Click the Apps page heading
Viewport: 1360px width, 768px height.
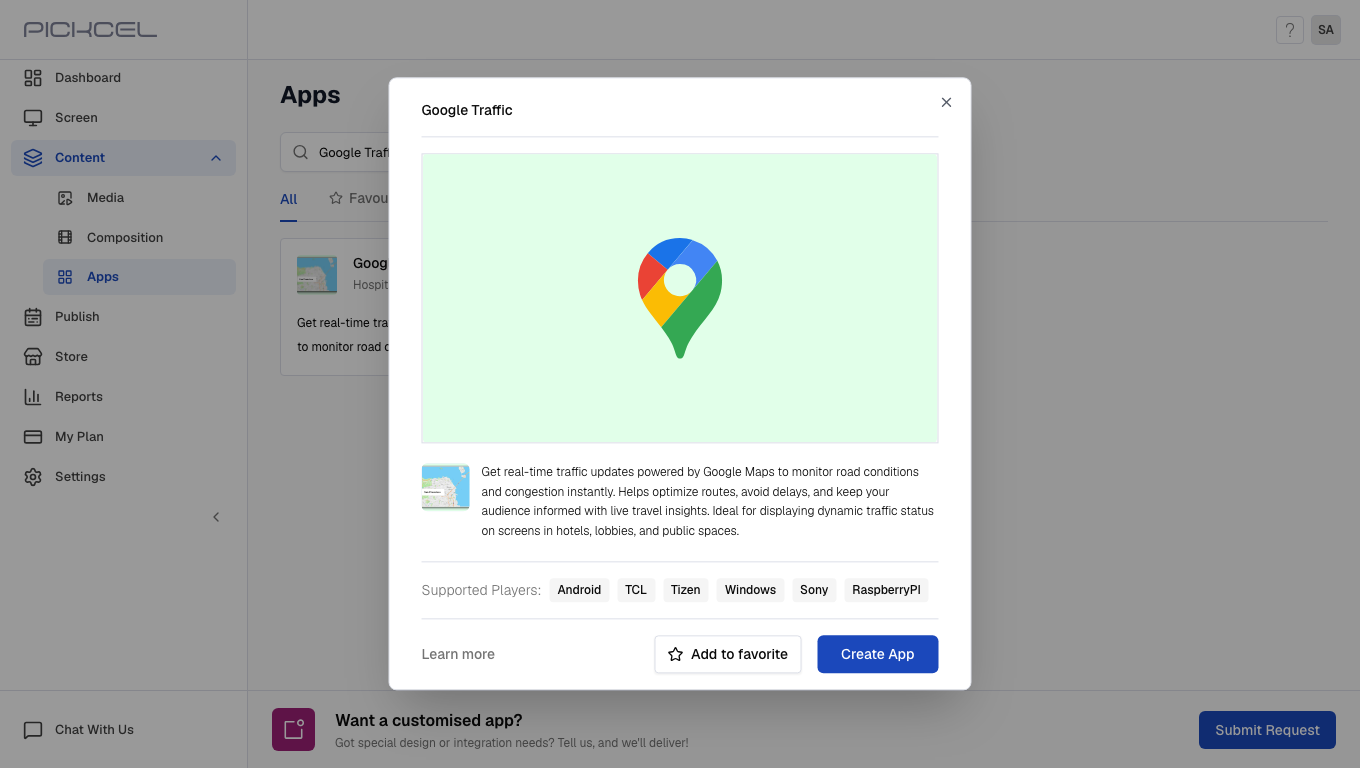pos(310,95)
